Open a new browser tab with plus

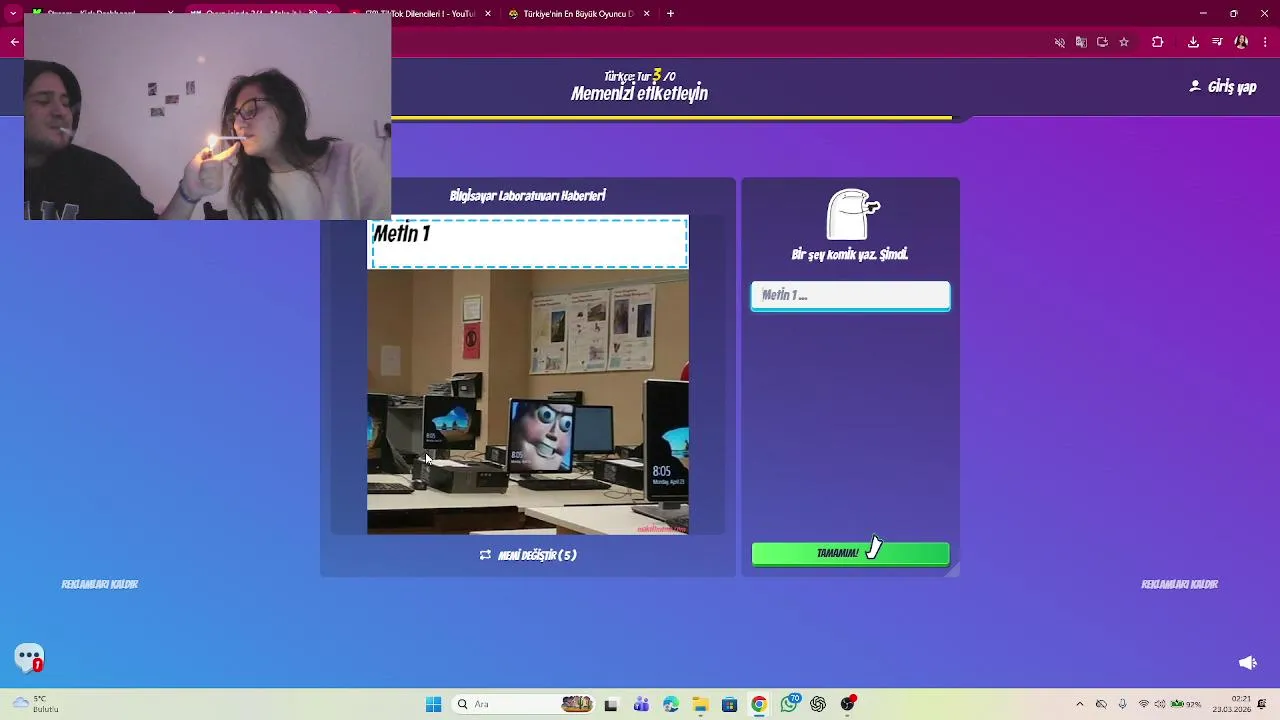tap(670, 14)
